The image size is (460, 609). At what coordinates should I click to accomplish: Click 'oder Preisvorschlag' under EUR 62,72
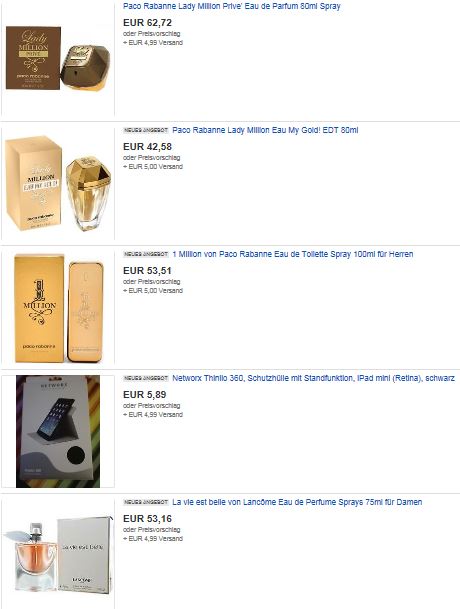click(152, 34)
